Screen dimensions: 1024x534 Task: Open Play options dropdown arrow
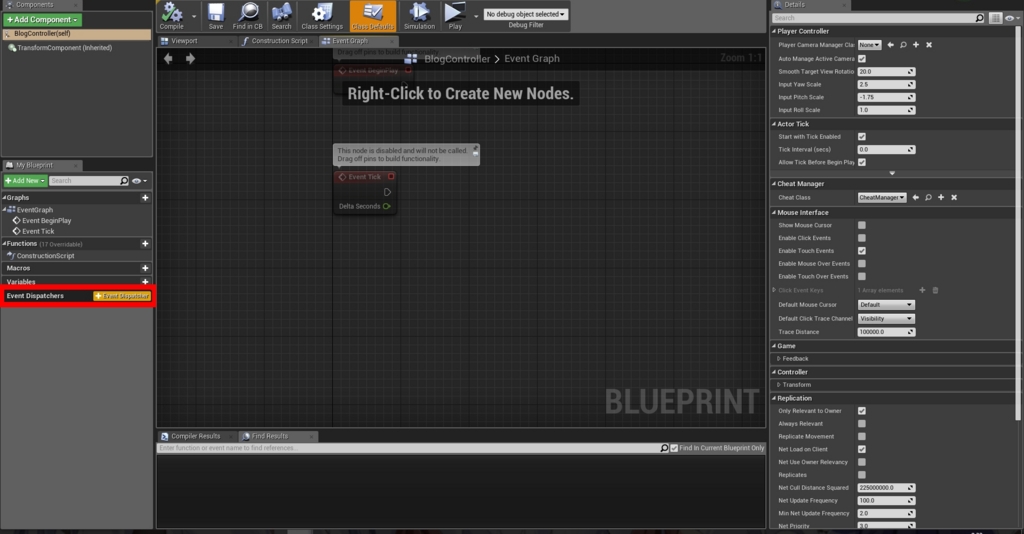475,16
